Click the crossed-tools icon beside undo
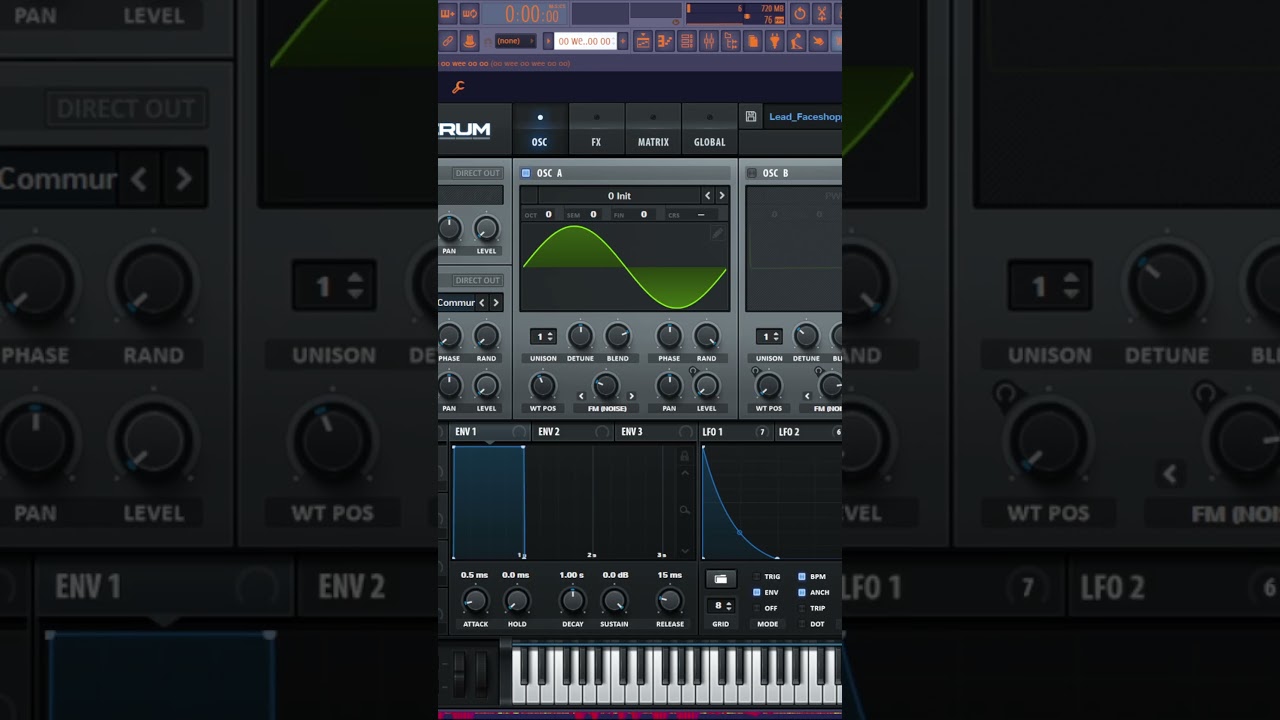Image resolution: width=1280 pixels, height=720 pixels. (x=822, y=13)
